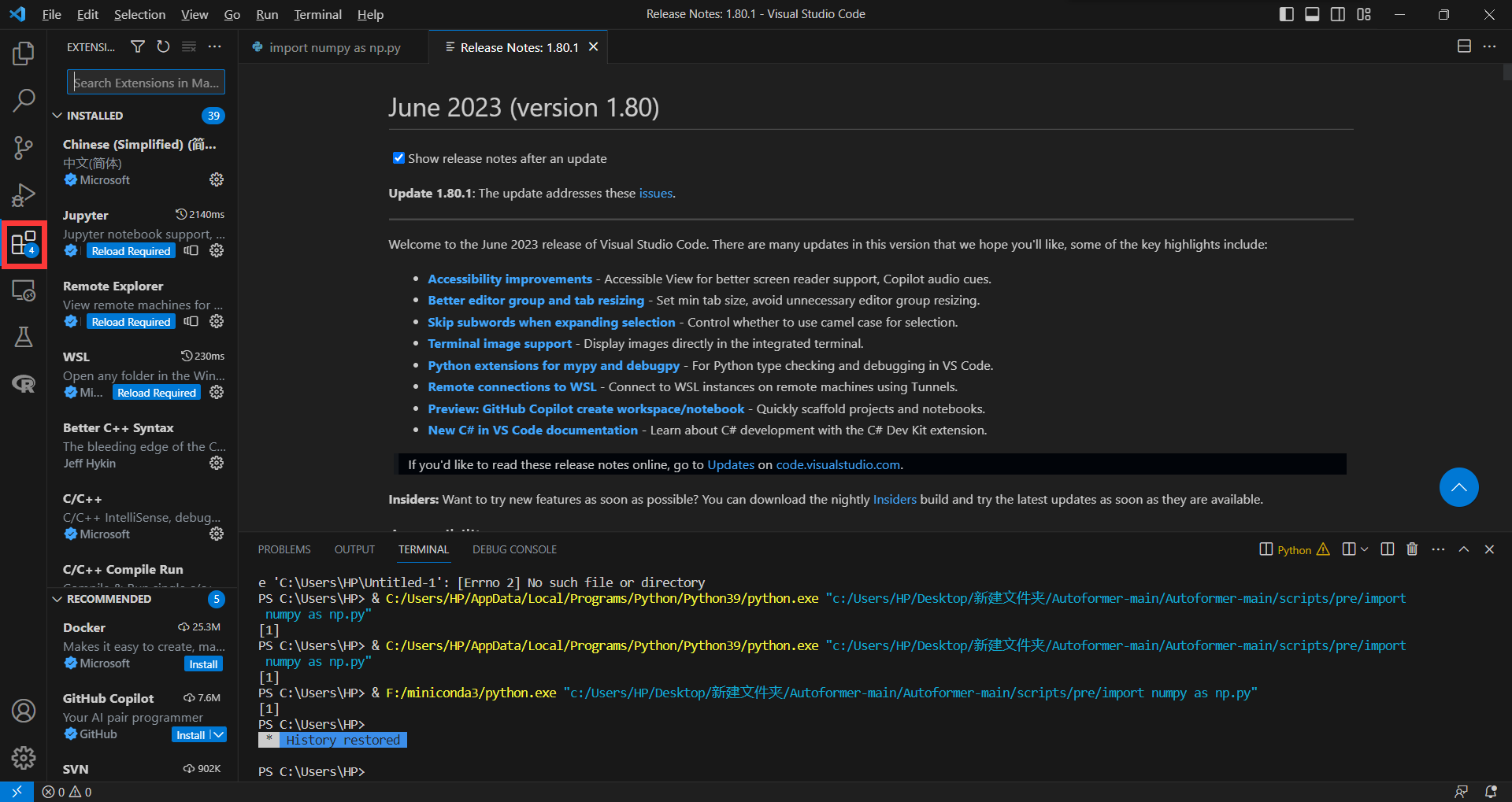Switch to DEBUG CONSOLE tab
Image resolution: width=1512 pixels, height=802 pixels.
pyautogui.click(x=514, y=549)
